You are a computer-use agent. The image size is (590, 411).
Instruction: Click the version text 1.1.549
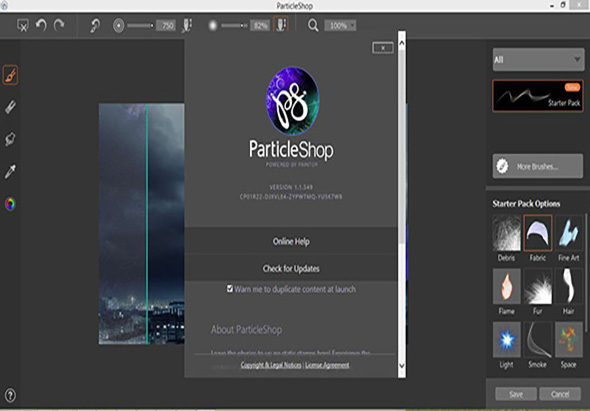[291, 187]
